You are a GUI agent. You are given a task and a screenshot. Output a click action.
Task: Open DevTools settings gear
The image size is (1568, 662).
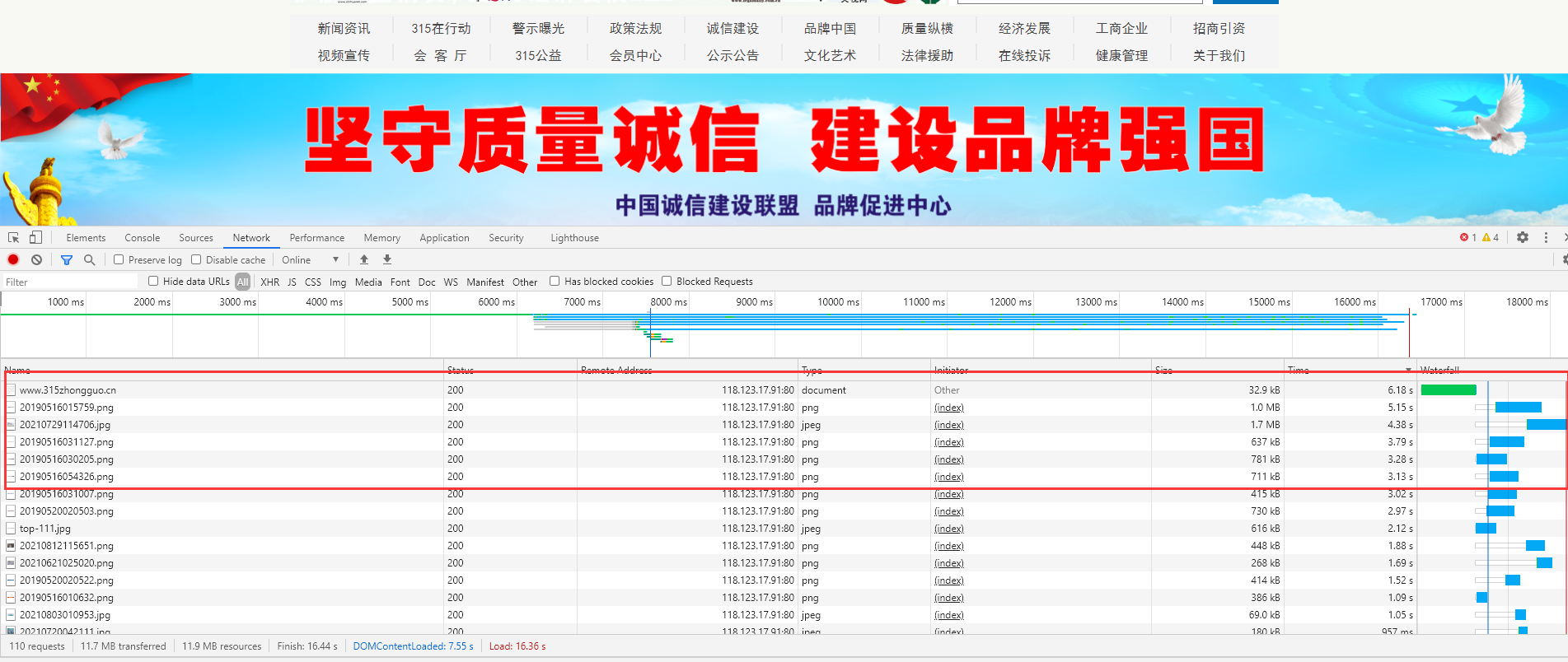[1523, 238]
